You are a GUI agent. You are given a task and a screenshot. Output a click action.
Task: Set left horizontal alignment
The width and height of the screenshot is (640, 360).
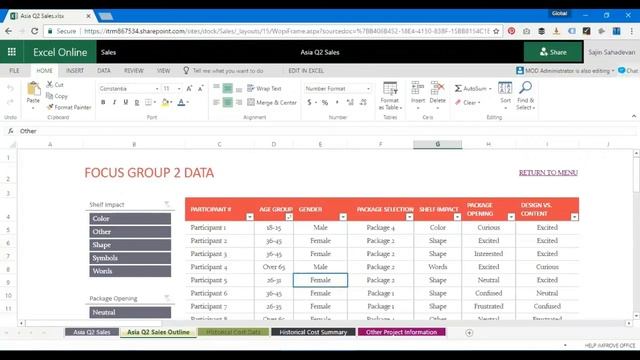coord(216,102)
